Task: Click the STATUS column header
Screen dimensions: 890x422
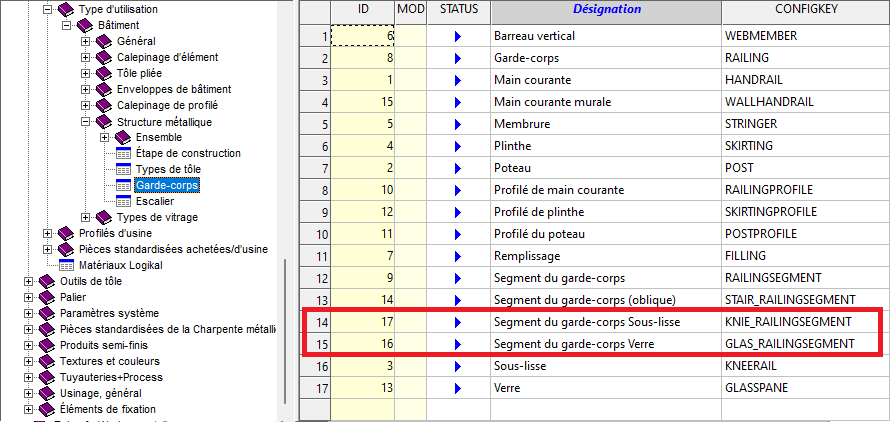Action: [459, 10]
